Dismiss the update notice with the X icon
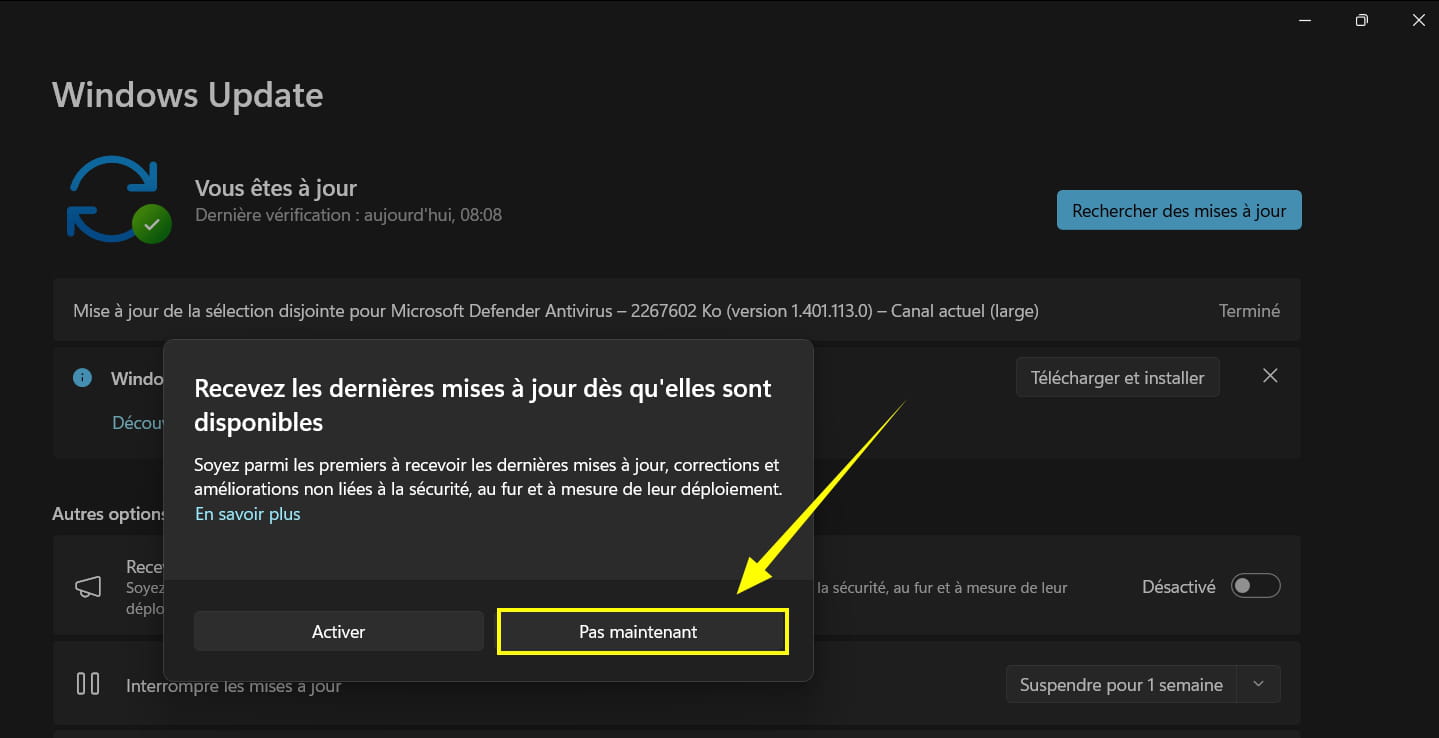The image size is (1439, 738). (1270, 376)
